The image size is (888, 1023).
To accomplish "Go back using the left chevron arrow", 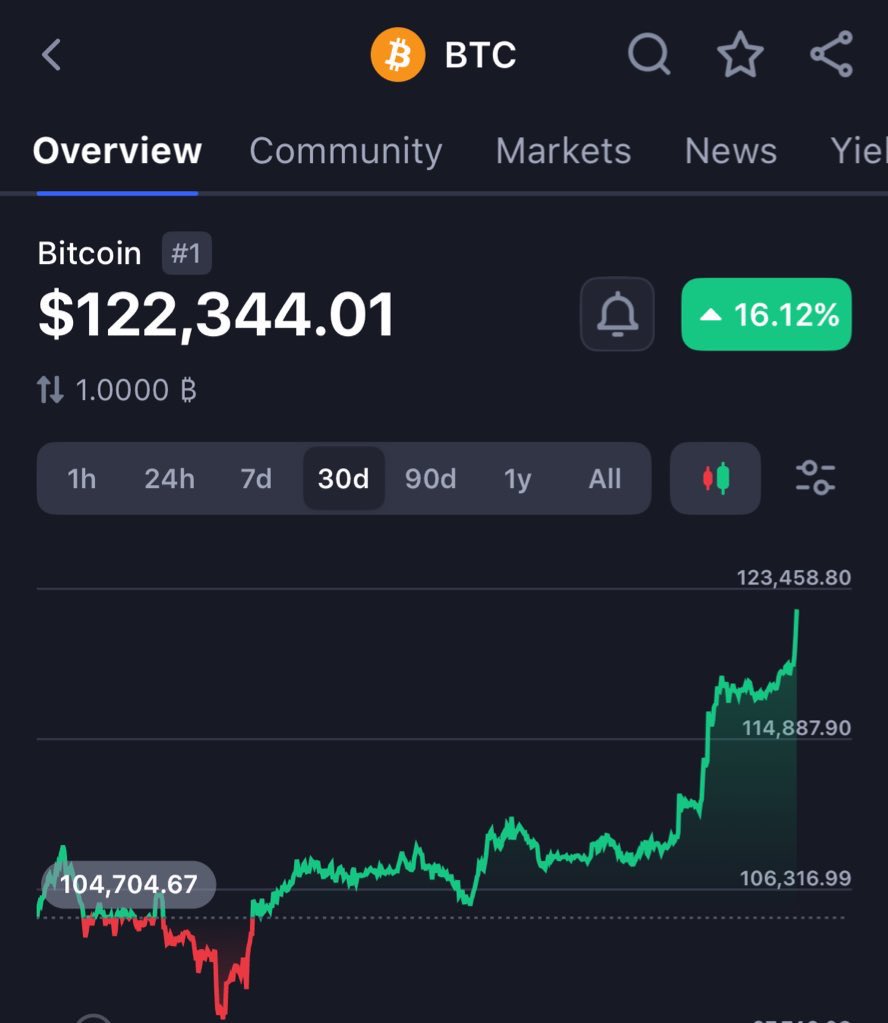I will [x=51, y=54].
